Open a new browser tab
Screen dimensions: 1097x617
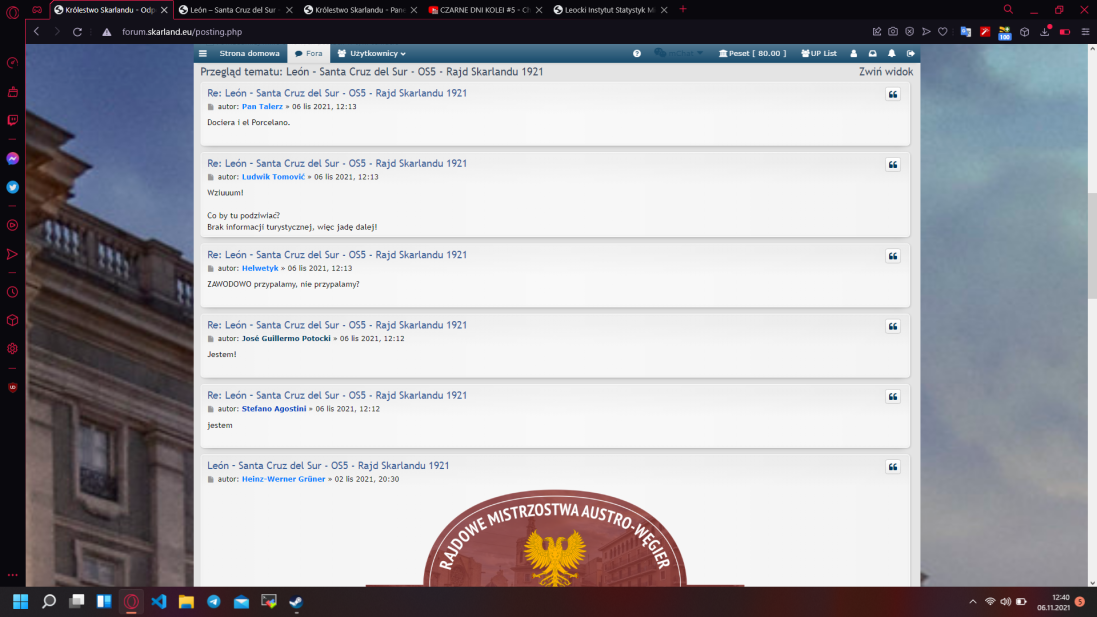[x=683, y=10]
